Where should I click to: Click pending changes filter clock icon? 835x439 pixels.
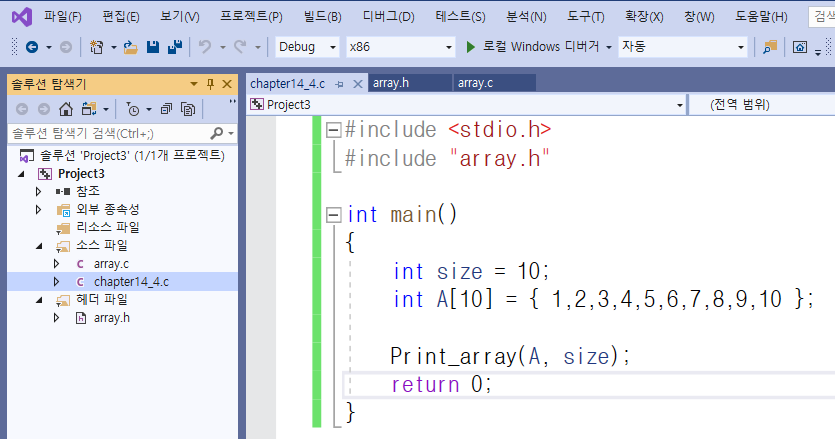133,109
